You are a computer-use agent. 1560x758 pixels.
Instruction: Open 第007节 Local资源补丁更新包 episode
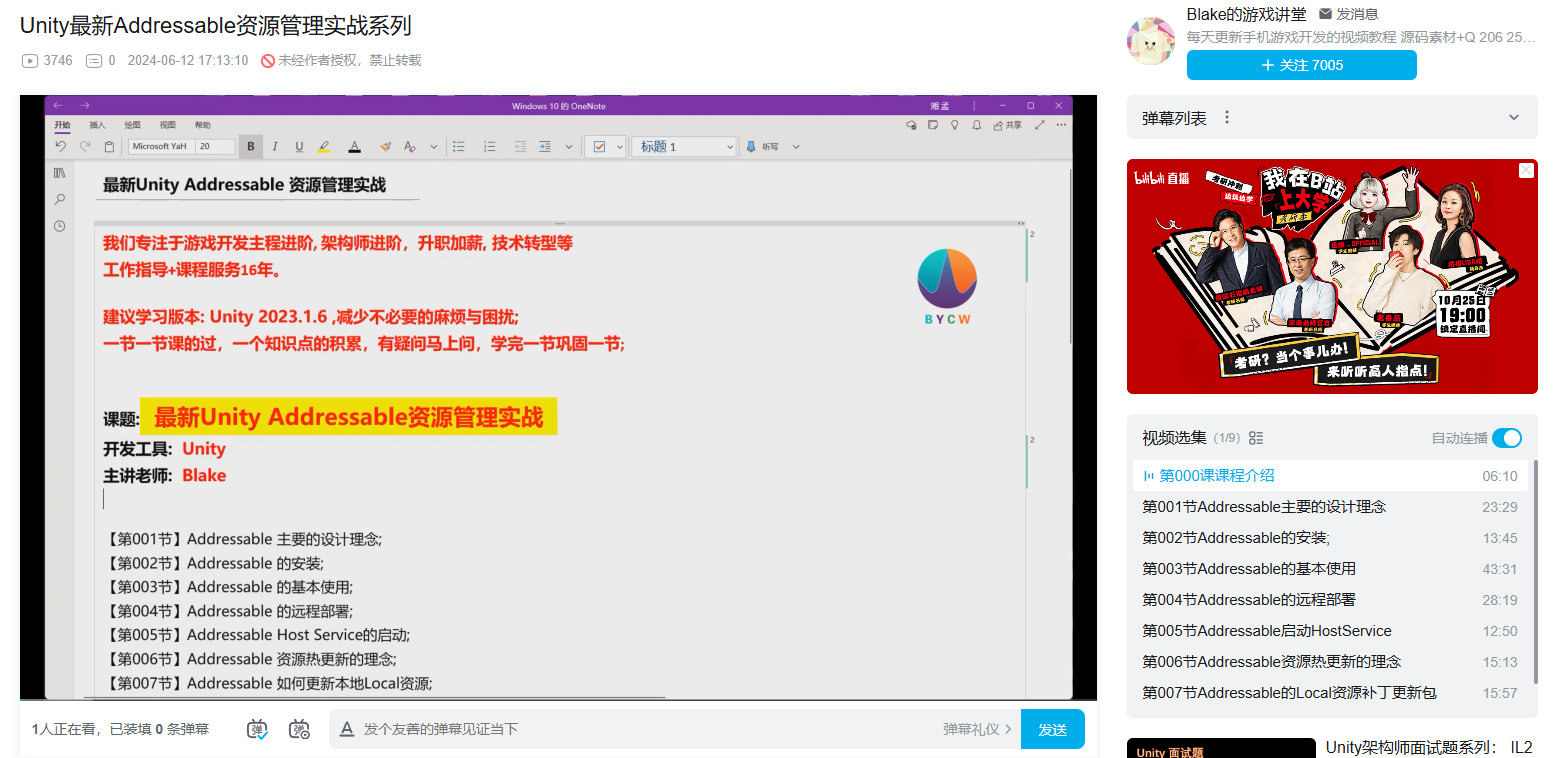coord(1289,693)
